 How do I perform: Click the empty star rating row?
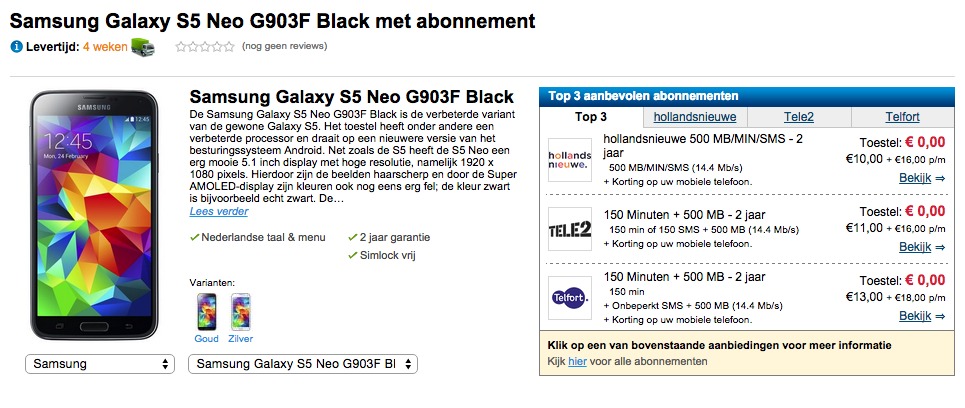point(205,47)
